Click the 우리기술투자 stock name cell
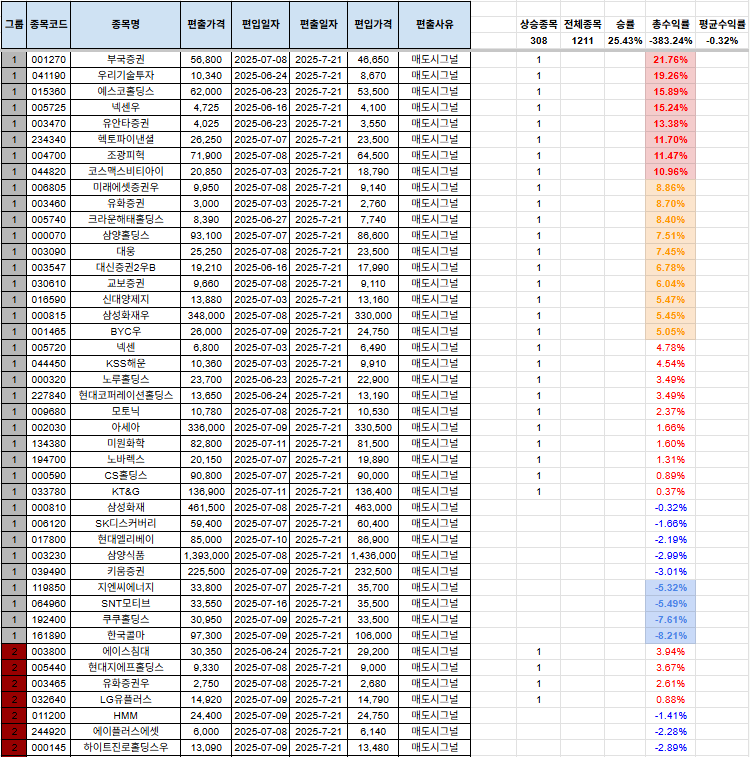 point(125,76)
